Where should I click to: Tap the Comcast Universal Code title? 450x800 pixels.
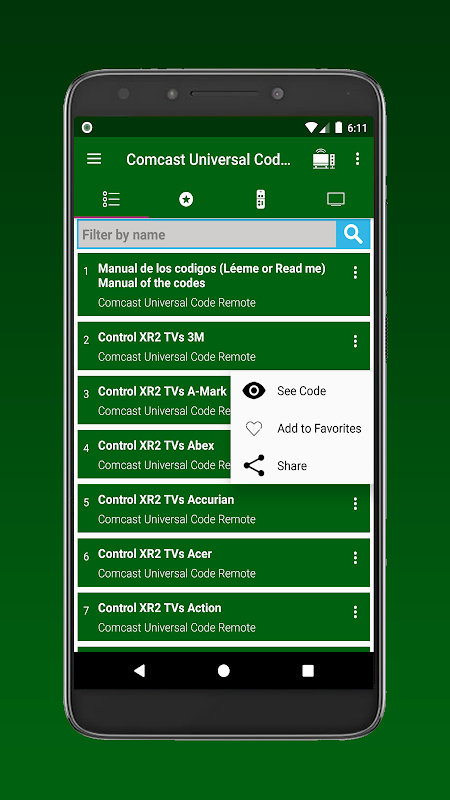(x=208, y=159)
